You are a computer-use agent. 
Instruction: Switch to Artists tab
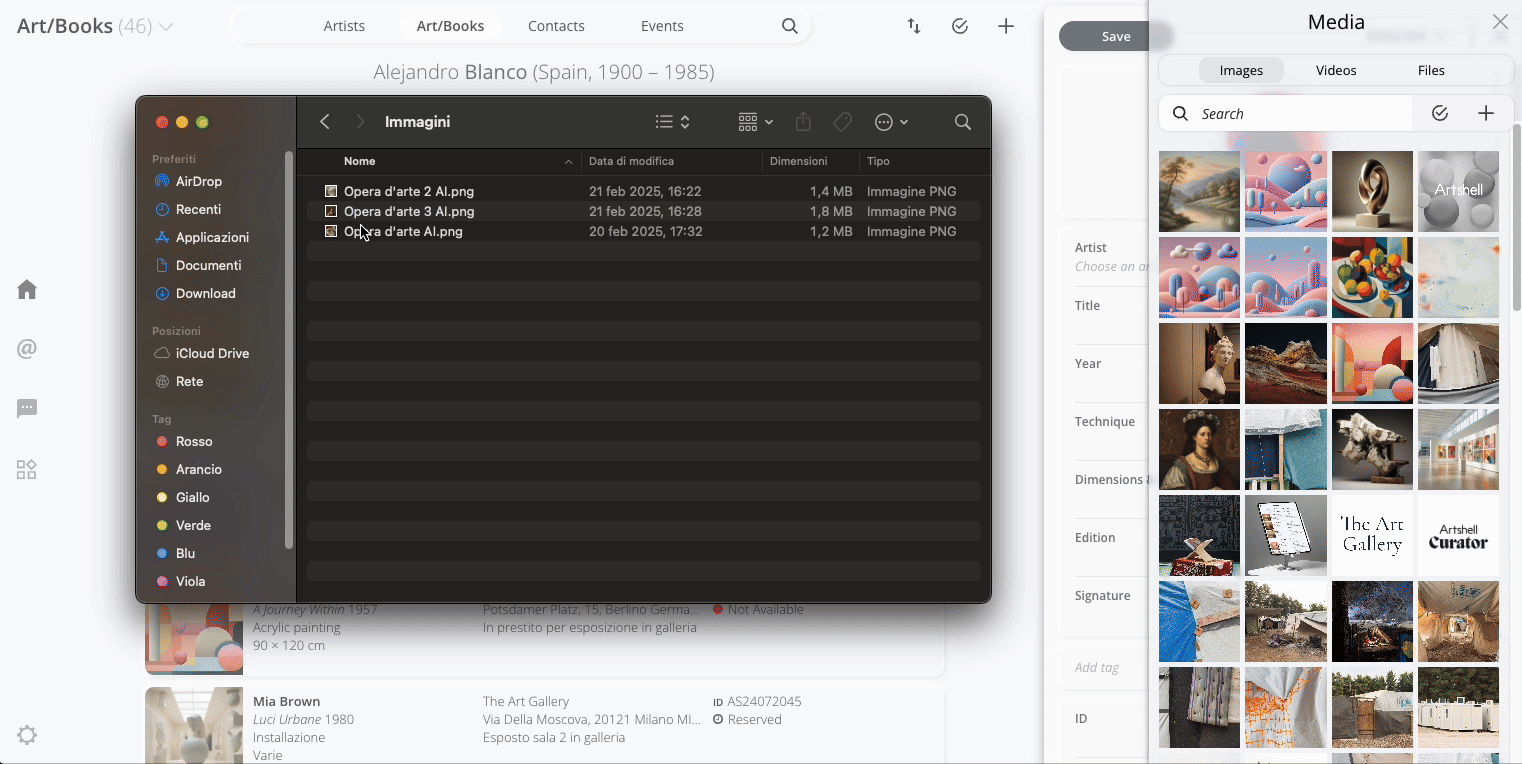coord(344,26)
